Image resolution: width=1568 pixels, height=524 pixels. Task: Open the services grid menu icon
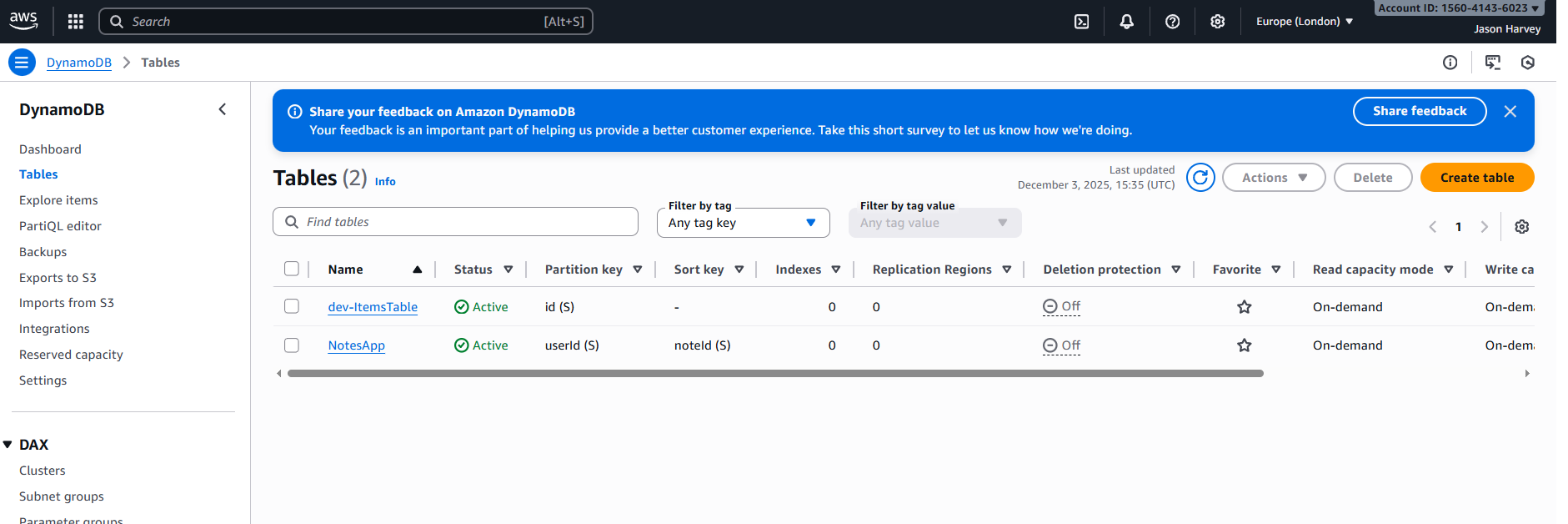[x=76, y=22]
